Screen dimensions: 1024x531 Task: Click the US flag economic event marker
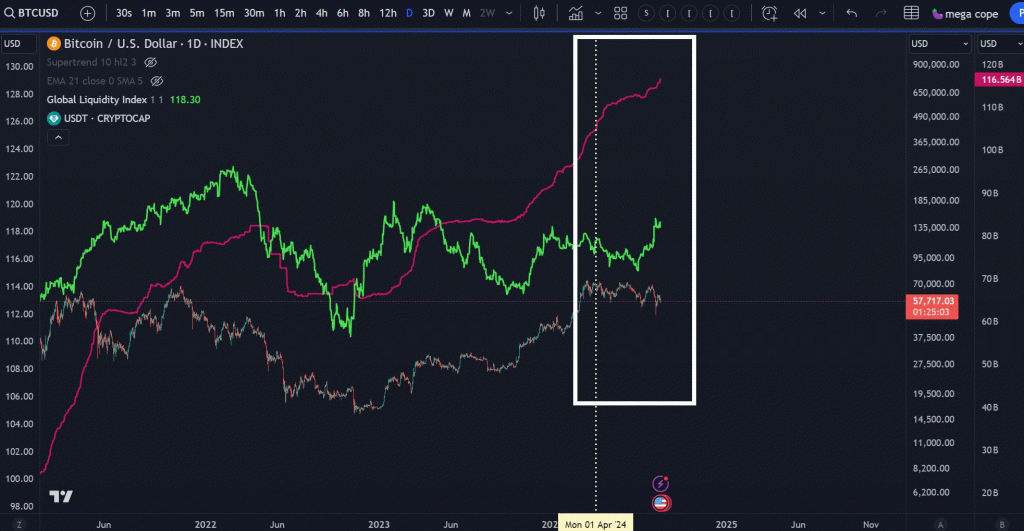coord(661,502)
